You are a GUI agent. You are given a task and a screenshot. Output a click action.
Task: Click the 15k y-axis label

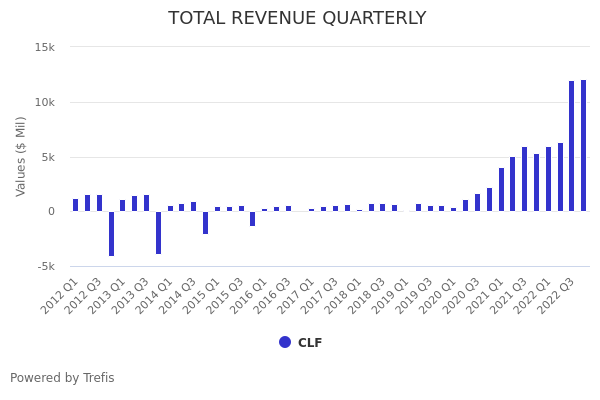tap(44, 47)
